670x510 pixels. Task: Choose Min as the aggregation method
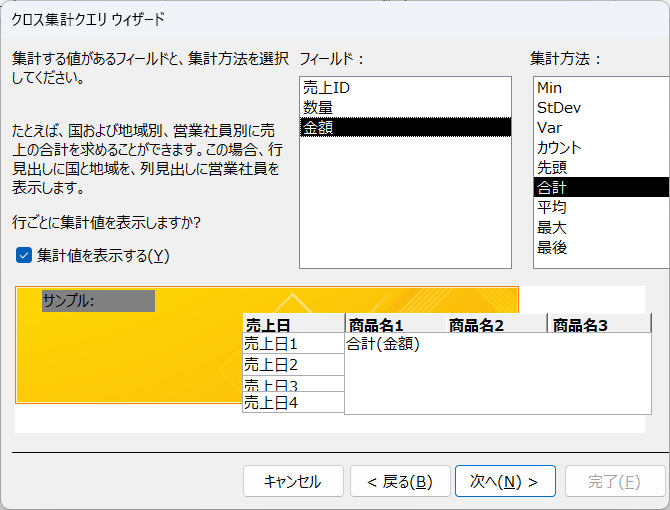[x=601, y=88]
